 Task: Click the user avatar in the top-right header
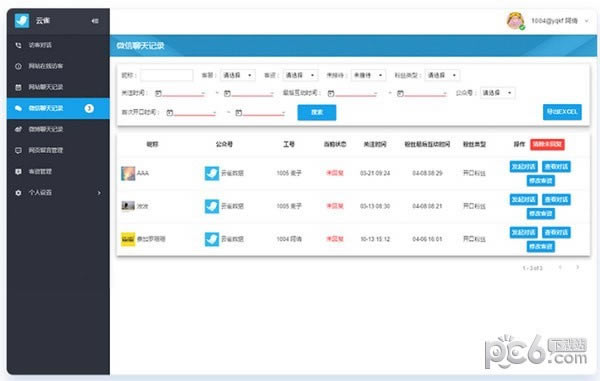point(515,21)
